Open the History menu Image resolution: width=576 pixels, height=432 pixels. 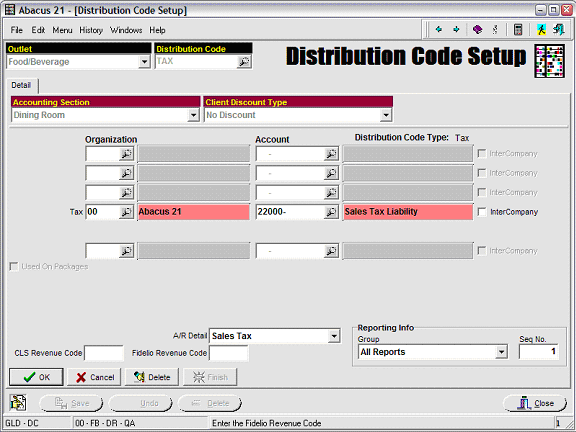[91, 30]
